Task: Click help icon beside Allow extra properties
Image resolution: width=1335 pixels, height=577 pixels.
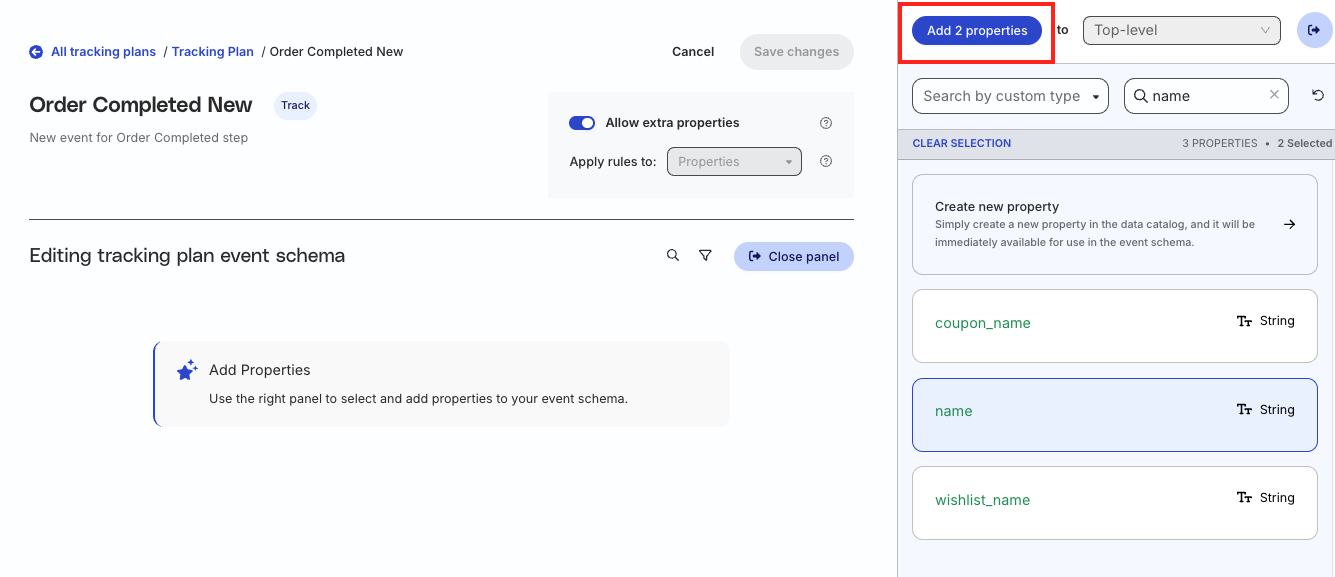Action: (x=826, y=123)
